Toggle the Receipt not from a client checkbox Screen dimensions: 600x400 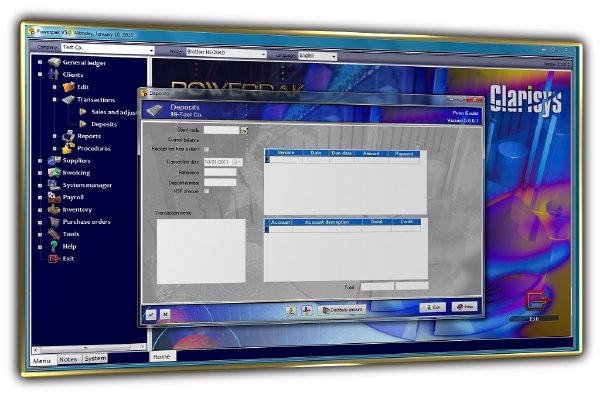[x=207, y=149]
